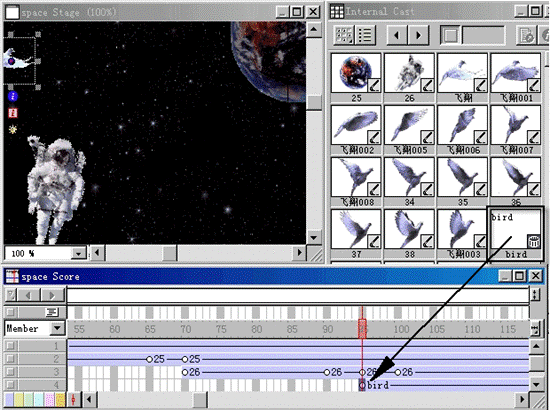Screen dimensions: 550x410
Task: Select cast member 飞翔001
Action: coord(516,78)
